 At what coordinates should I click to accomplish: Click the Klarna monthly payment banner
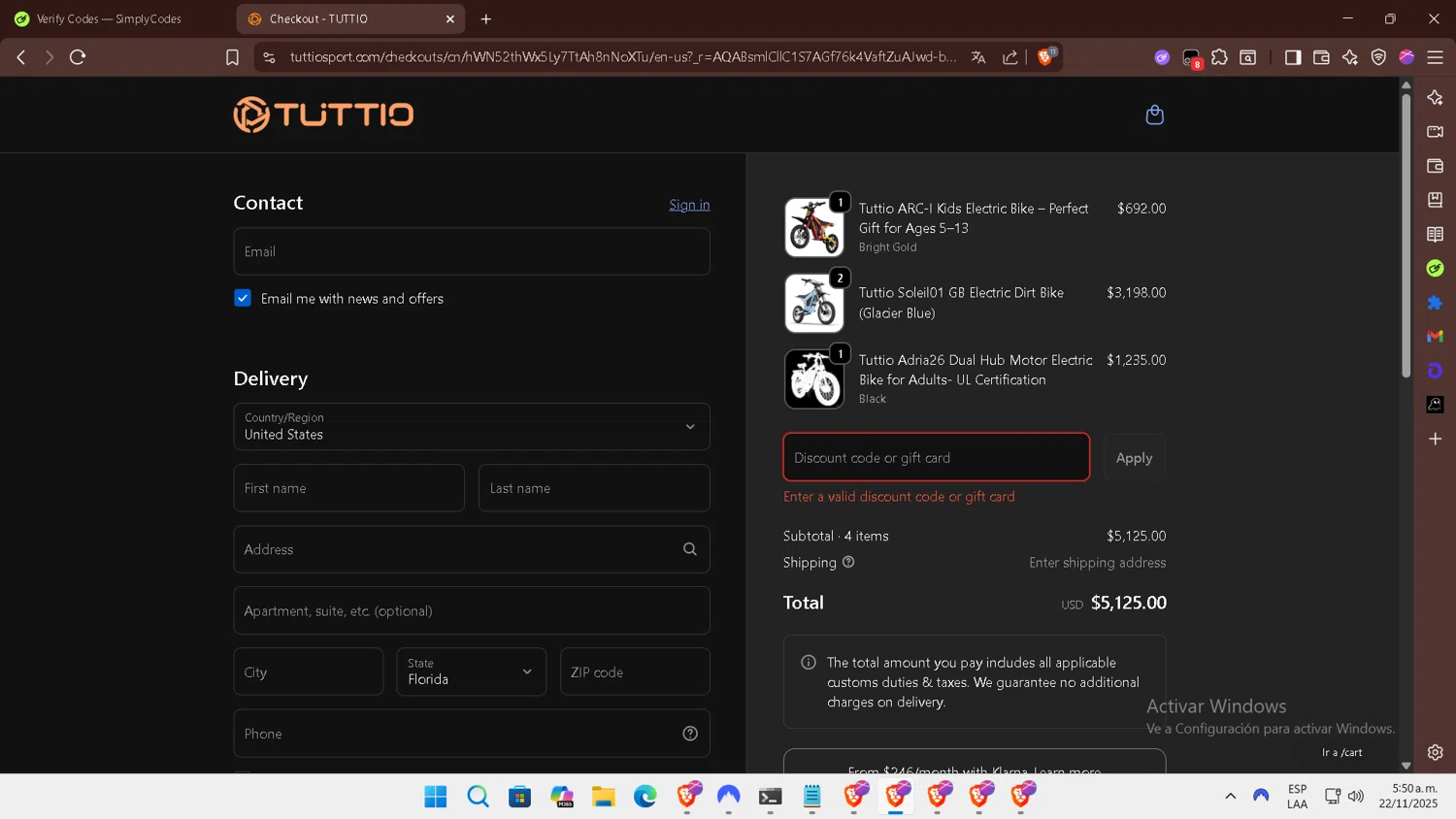coord(975,762)
